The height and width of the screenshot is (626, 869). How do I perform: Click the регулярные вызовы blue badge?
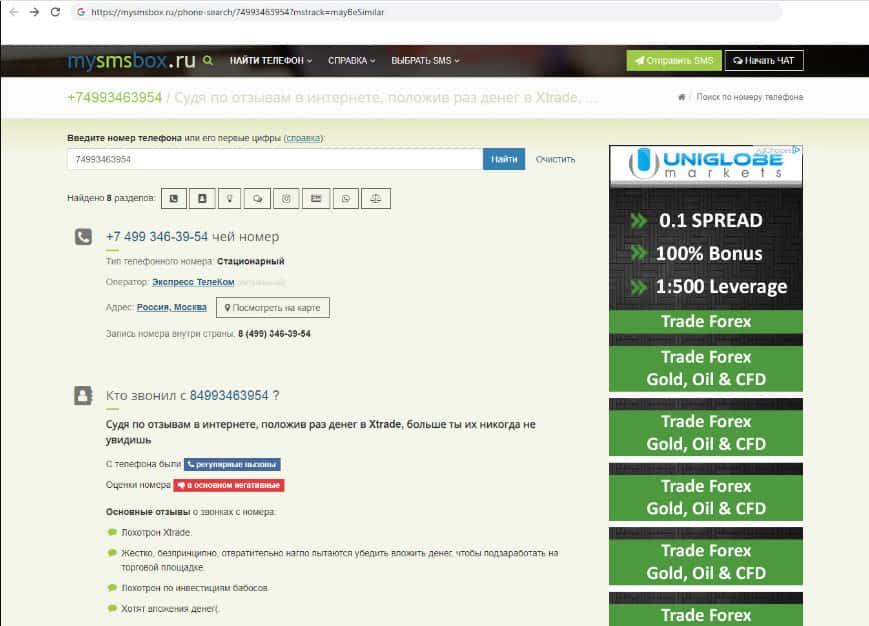(232, 464)
